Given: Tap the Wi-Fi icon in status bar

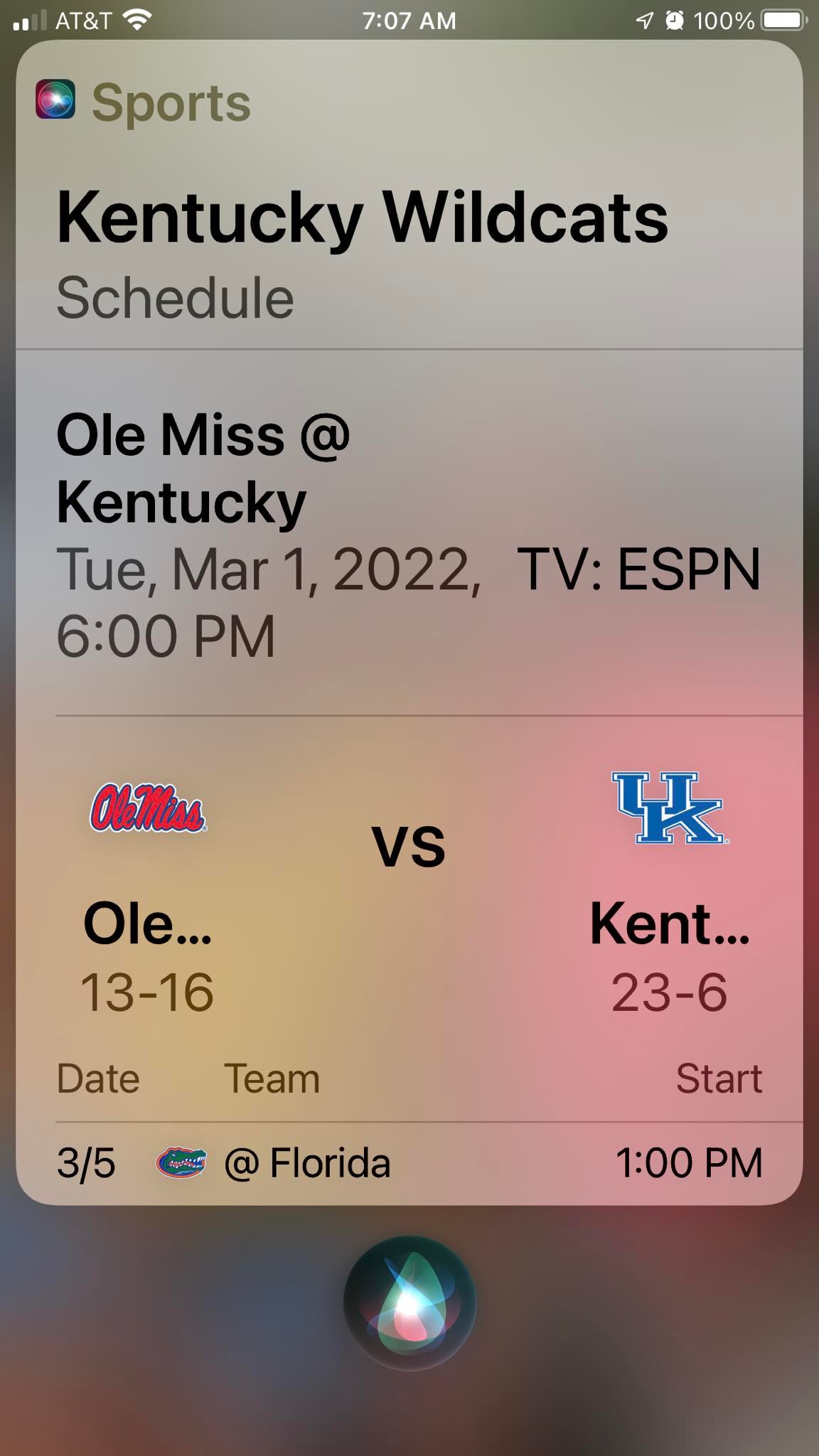Looking at the screenshot, I should 137,20.
